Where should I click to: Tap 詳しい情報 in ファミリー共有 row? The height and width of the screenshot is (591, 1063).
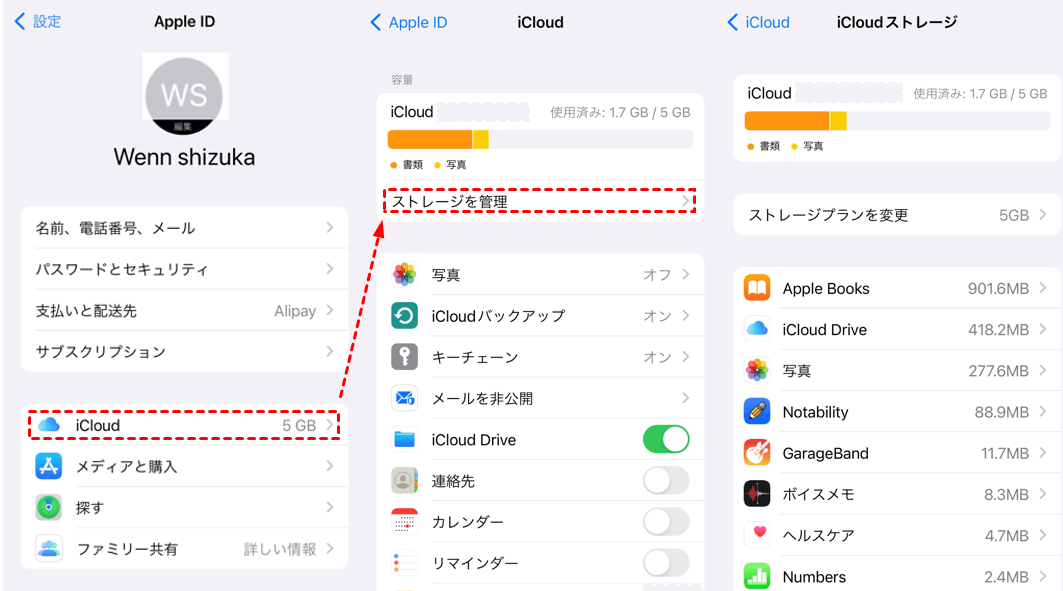click(280, 549)
